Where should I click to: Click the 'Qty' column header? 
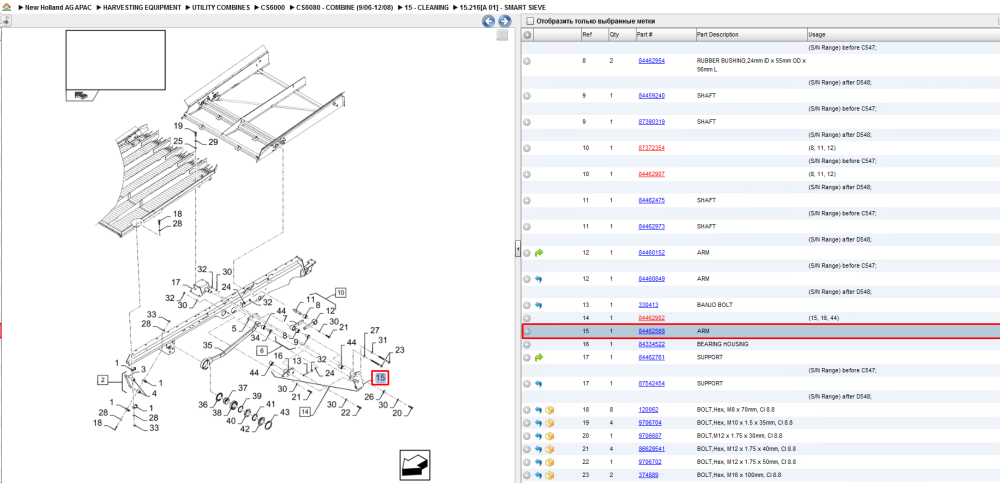pyautogui.click(x=621, y=34)
